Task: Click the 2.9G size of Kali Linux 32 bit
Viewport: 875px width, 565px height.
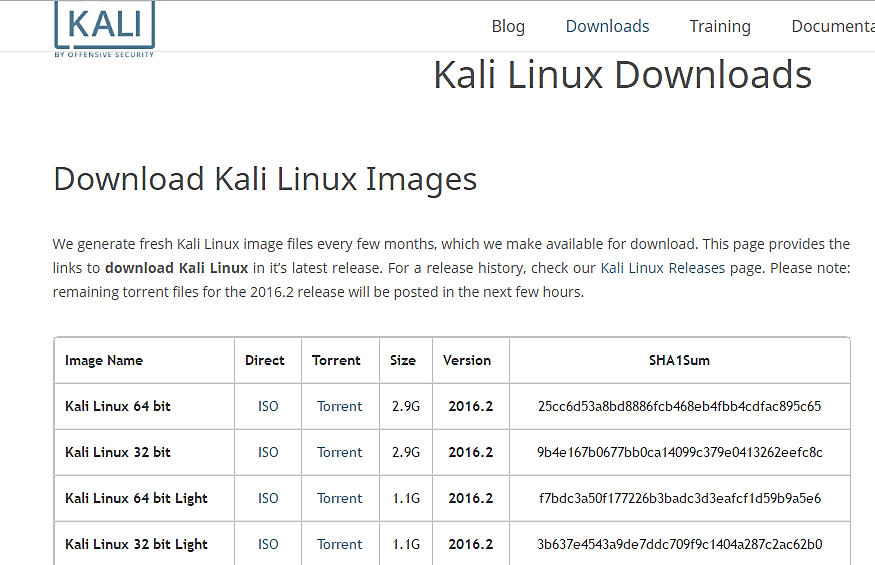Action: pos(406,452)
